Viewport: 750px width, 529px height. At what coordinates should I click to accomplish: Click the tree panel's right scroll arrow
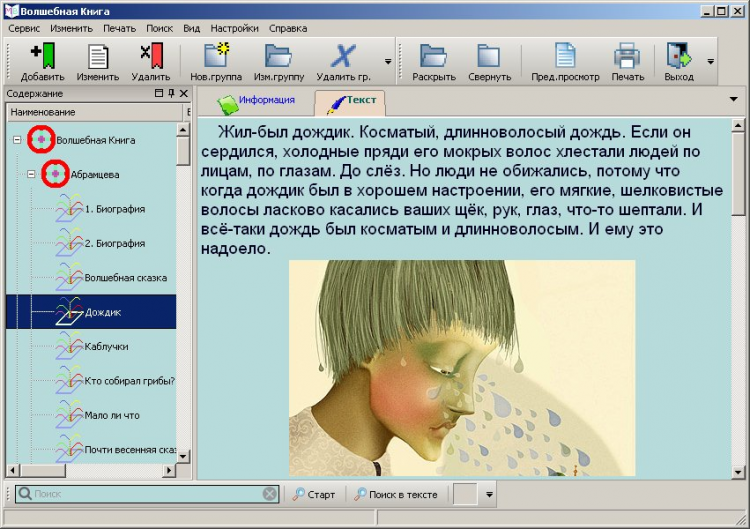click(168, 471)
